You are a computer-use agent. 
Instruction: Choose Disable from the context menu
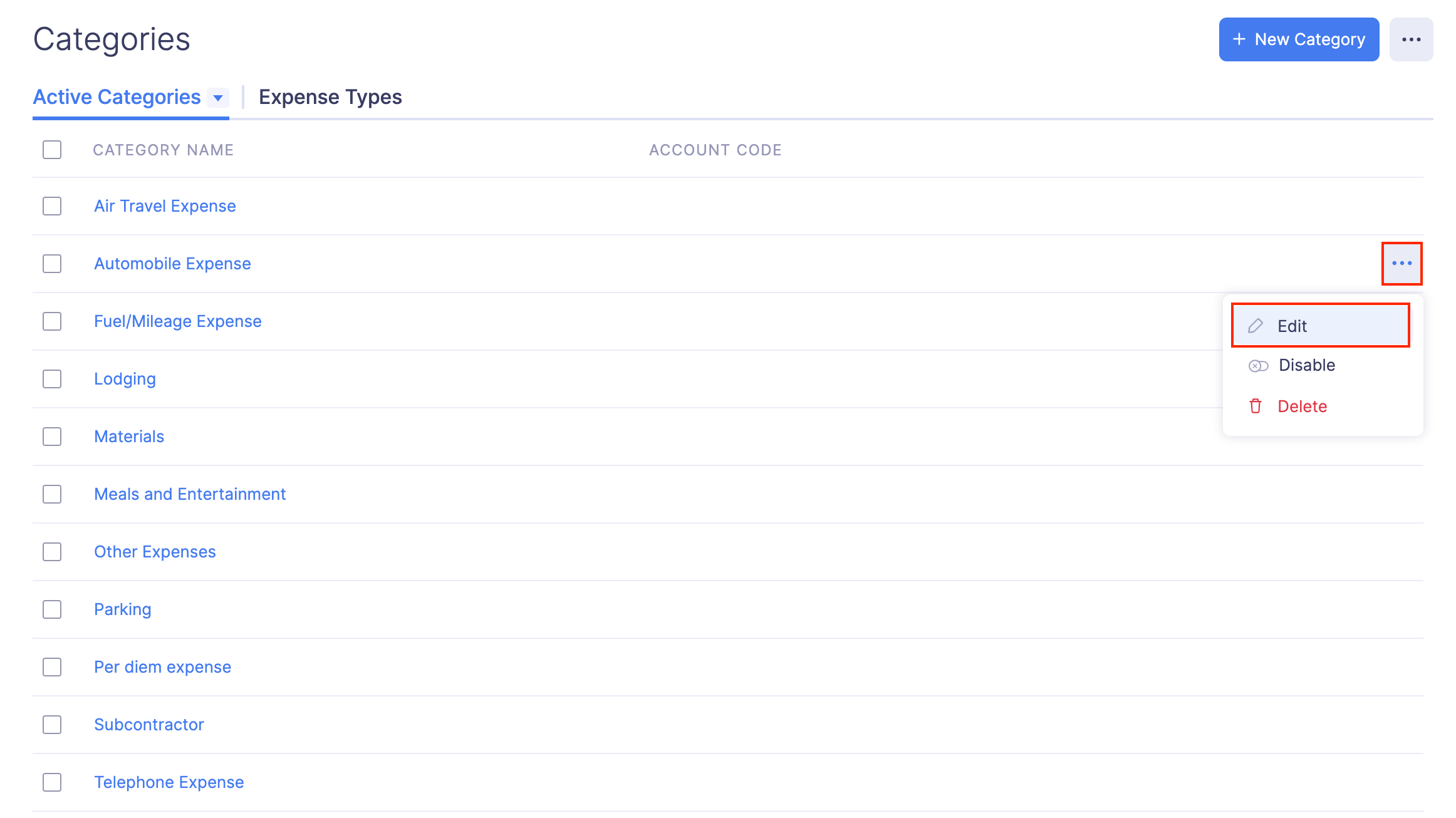(1306, 365)
